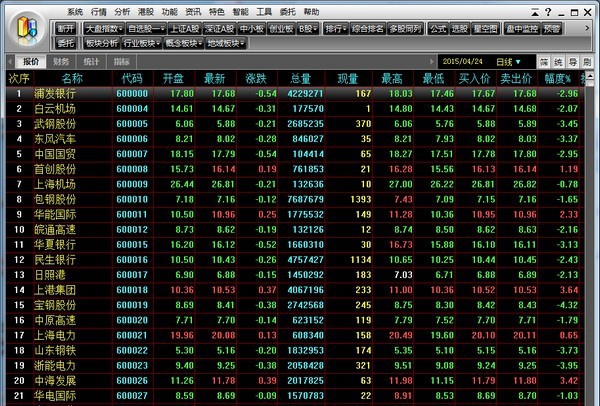Open the 排行 dropdown
600x406 pixels.
pos(336,29)
